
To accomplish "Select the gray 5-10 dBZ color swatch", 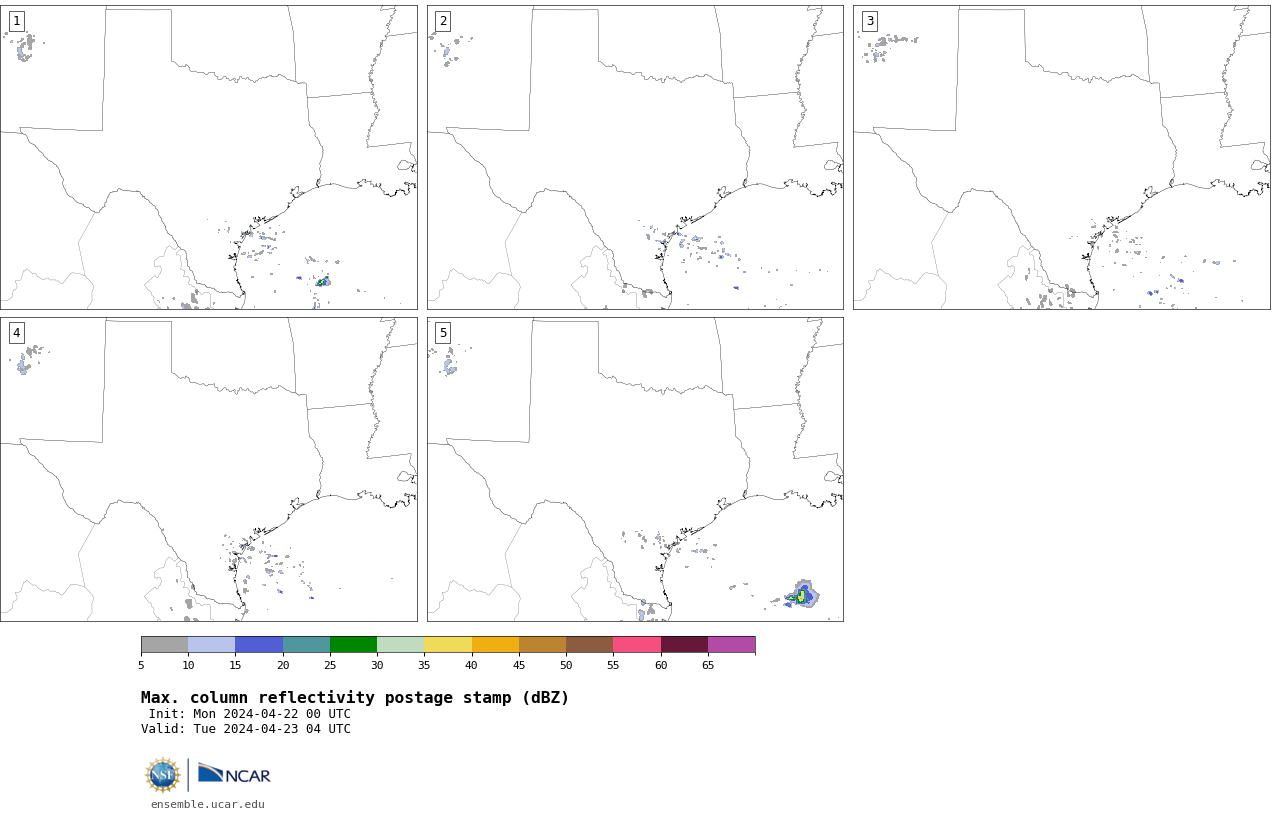I will (x=164, y=645).
